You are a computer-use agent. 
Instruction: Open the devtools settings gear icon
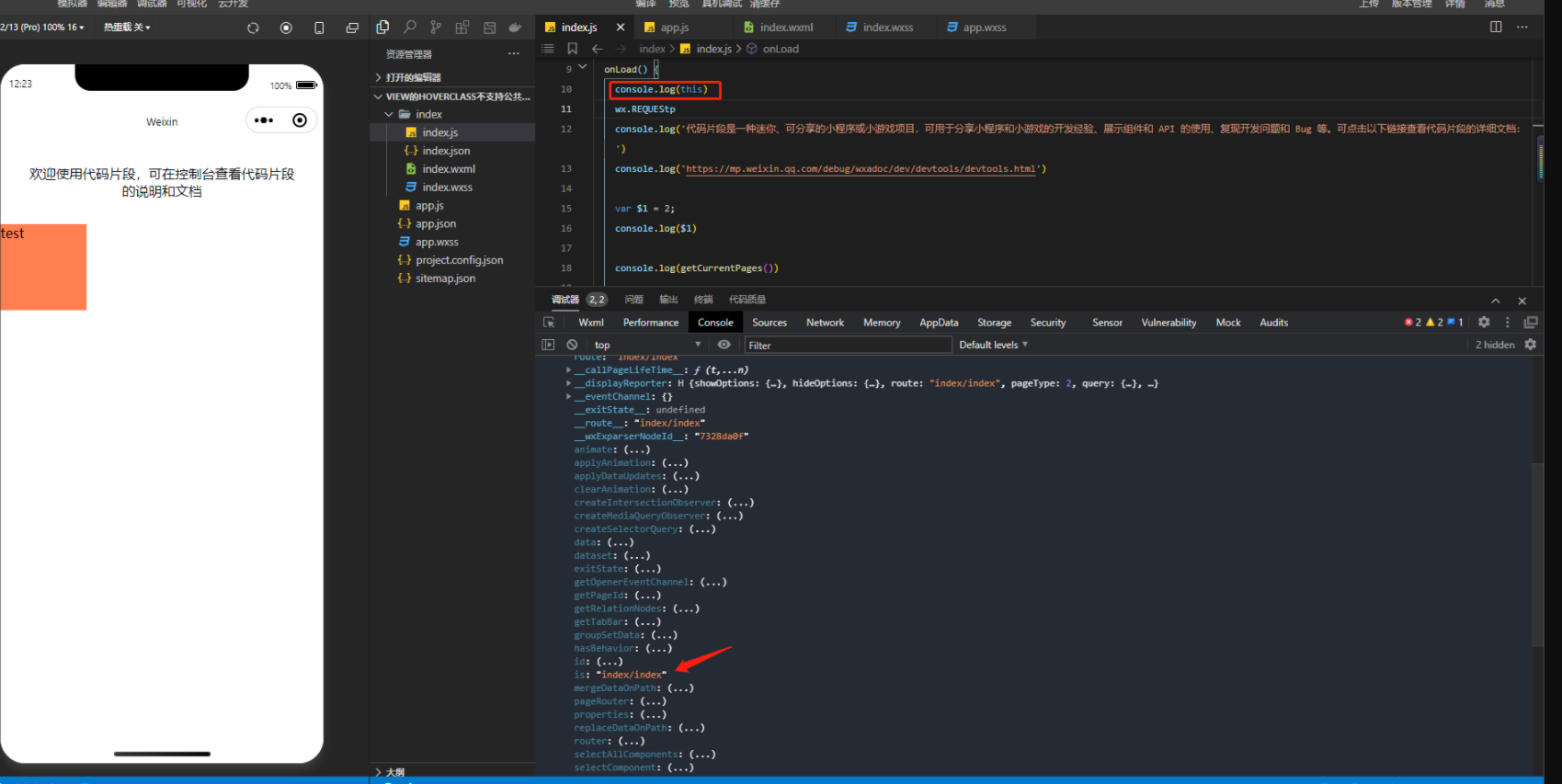(1484, 323)
